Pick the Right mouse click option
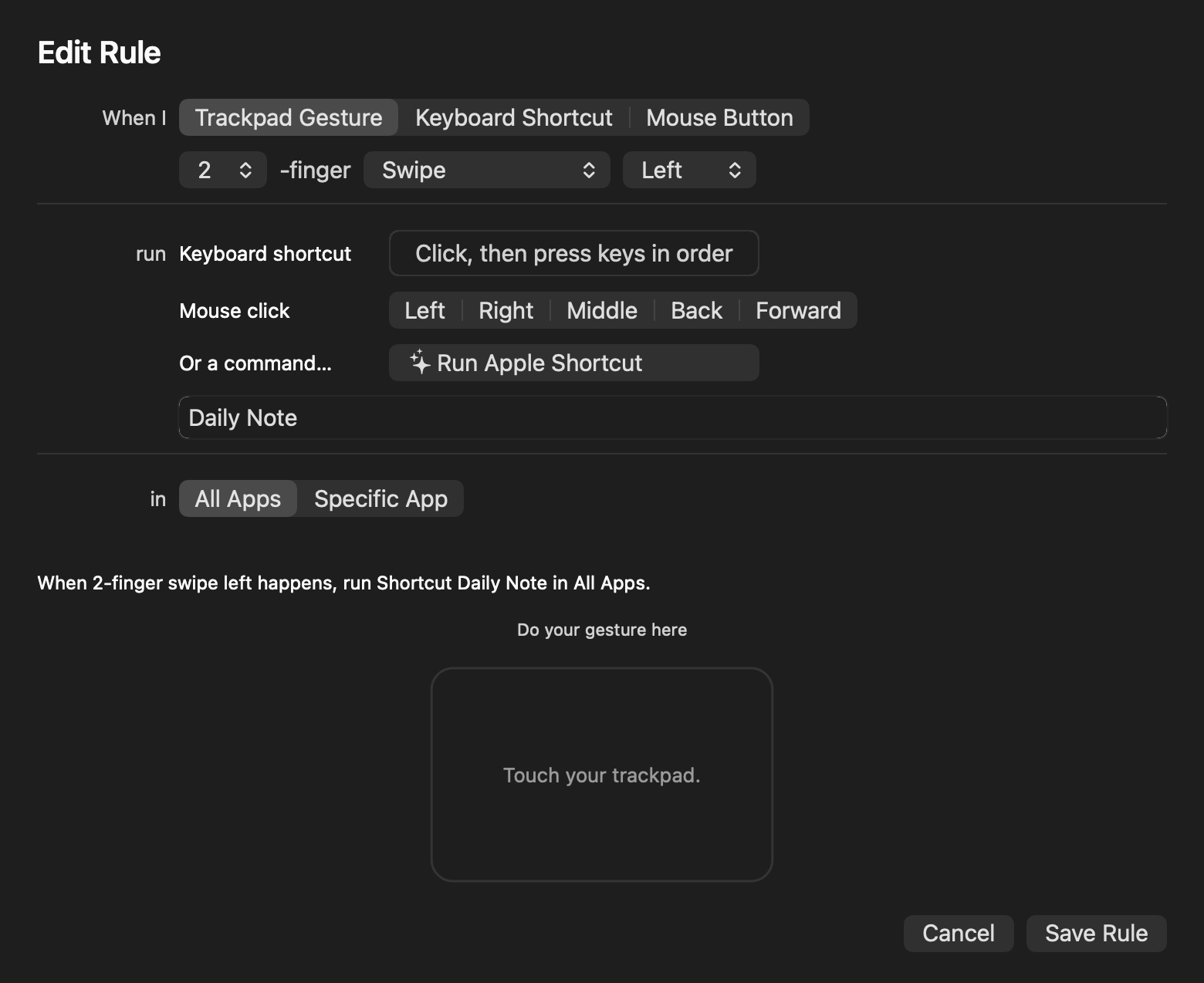The image size is (1204, 983). [x=506, y=310]
